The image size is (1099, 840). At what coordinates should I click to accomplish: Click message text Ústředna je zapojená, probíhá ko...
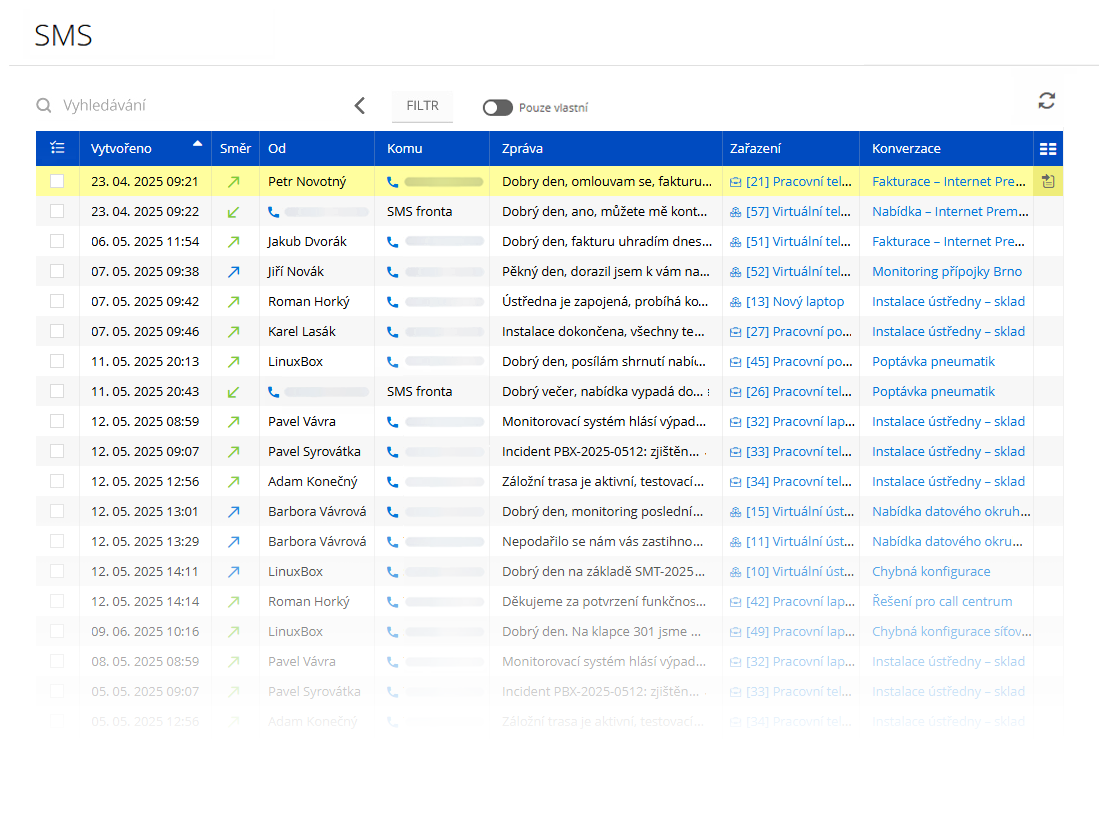[605, 302]
